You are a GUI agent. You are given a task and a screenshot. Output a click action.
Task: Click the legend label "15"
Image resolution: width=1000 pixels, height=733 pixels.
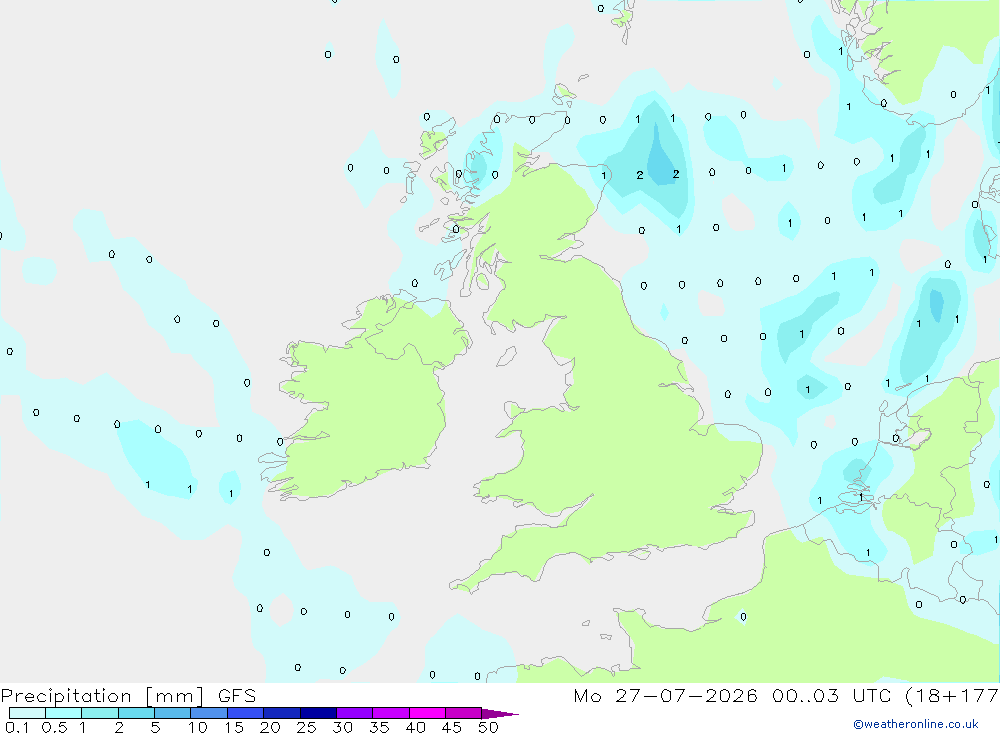tap(234, 727)
